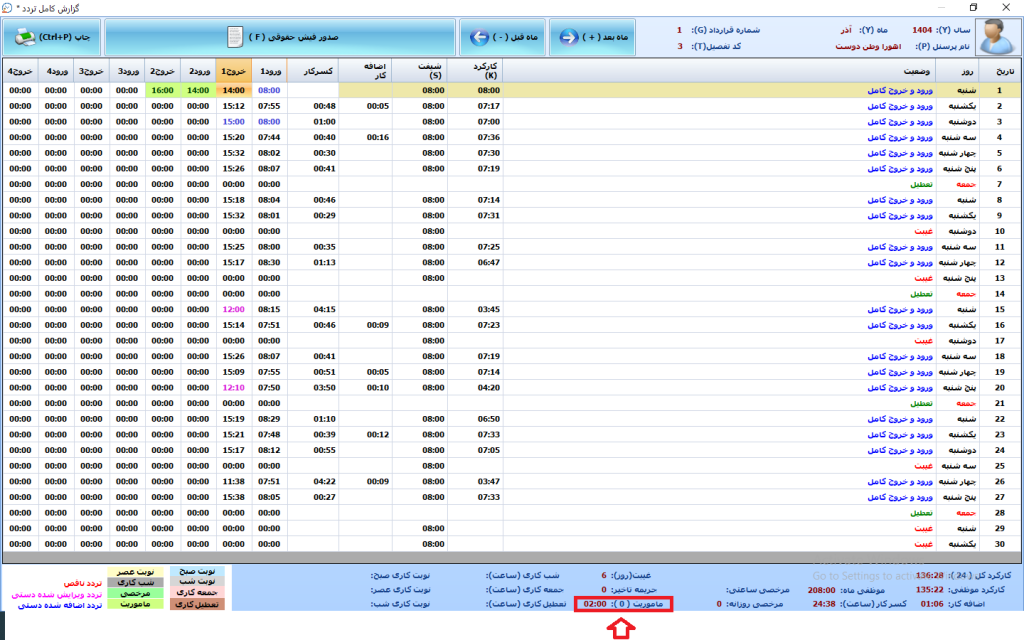This screenshot has height=640, width=1024.
Task: Click the payslip document icon
Action: click(234, 37)
